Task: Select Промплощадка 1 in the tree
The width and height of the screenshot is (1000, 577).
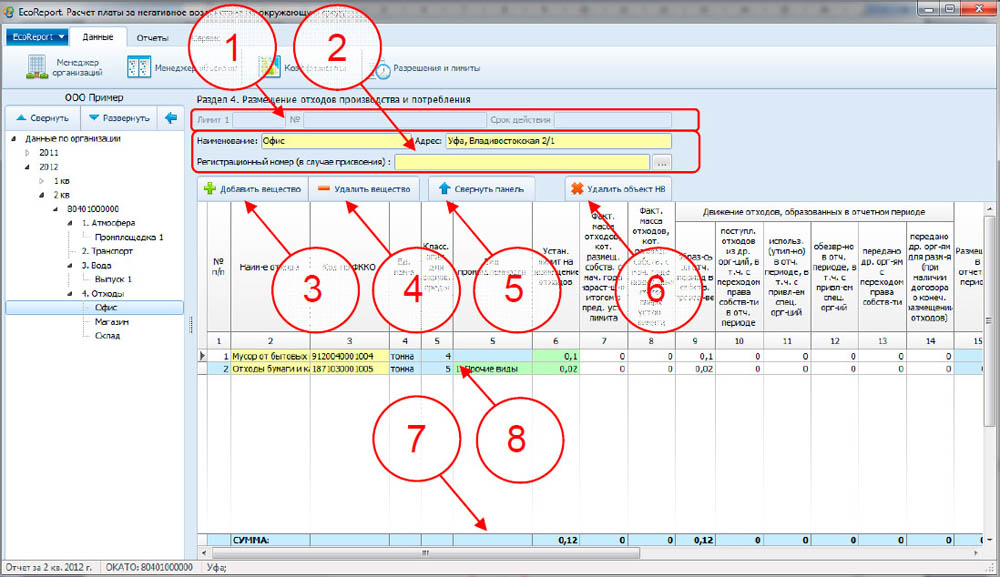Action: point(129,237)
